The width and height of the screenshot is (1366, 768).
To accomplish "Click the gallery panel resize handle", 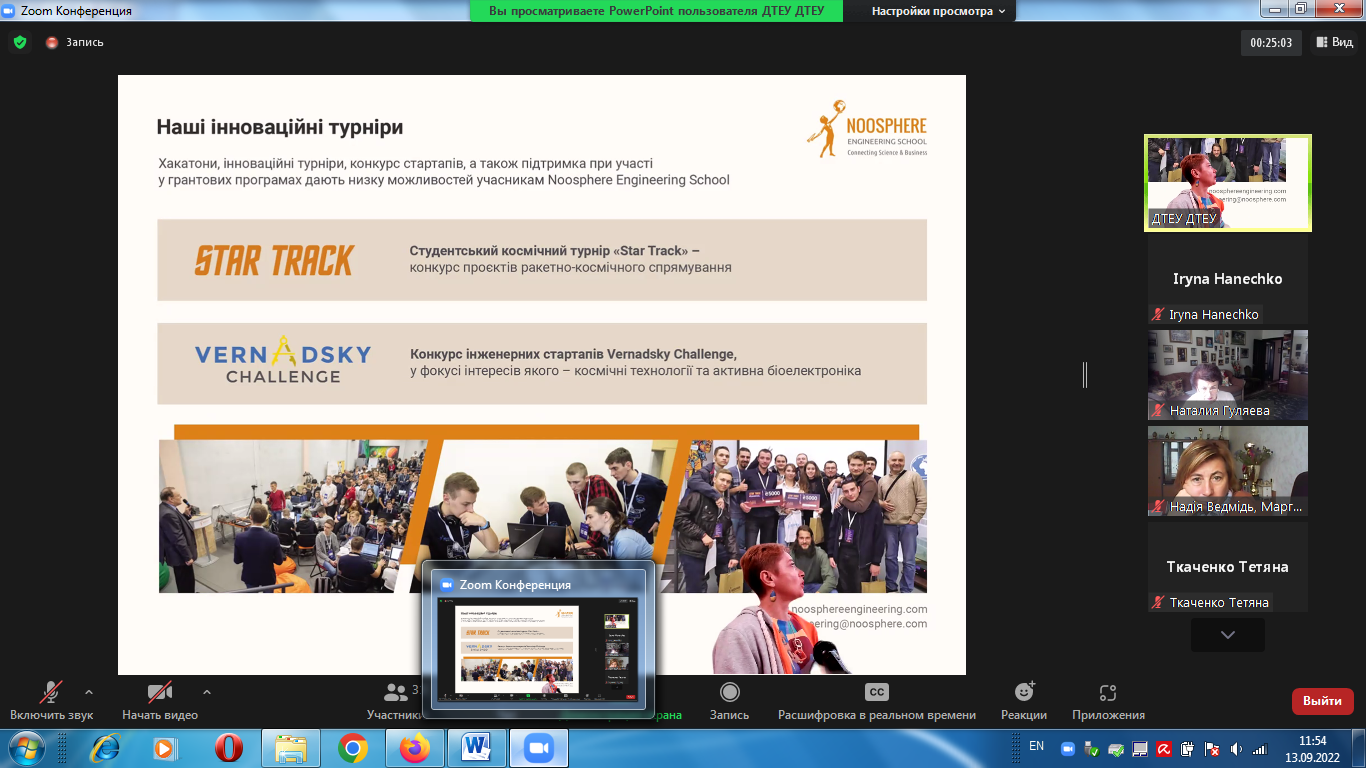I will [1085, 374].
